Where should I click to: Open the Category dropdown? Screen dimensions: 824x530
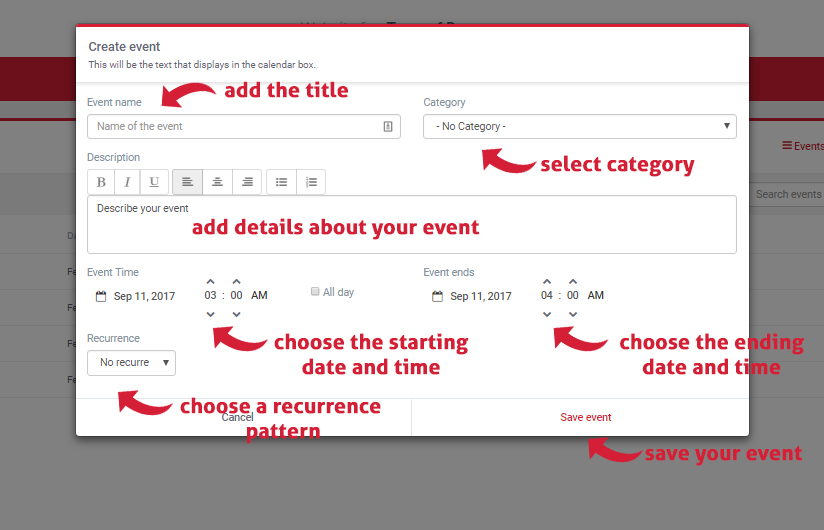580,127
